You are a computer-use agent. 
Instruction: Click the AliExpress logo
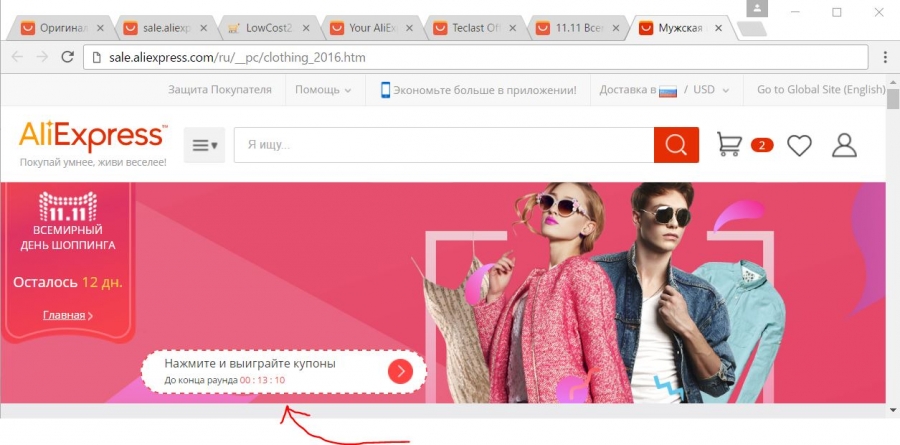[94, 137]
